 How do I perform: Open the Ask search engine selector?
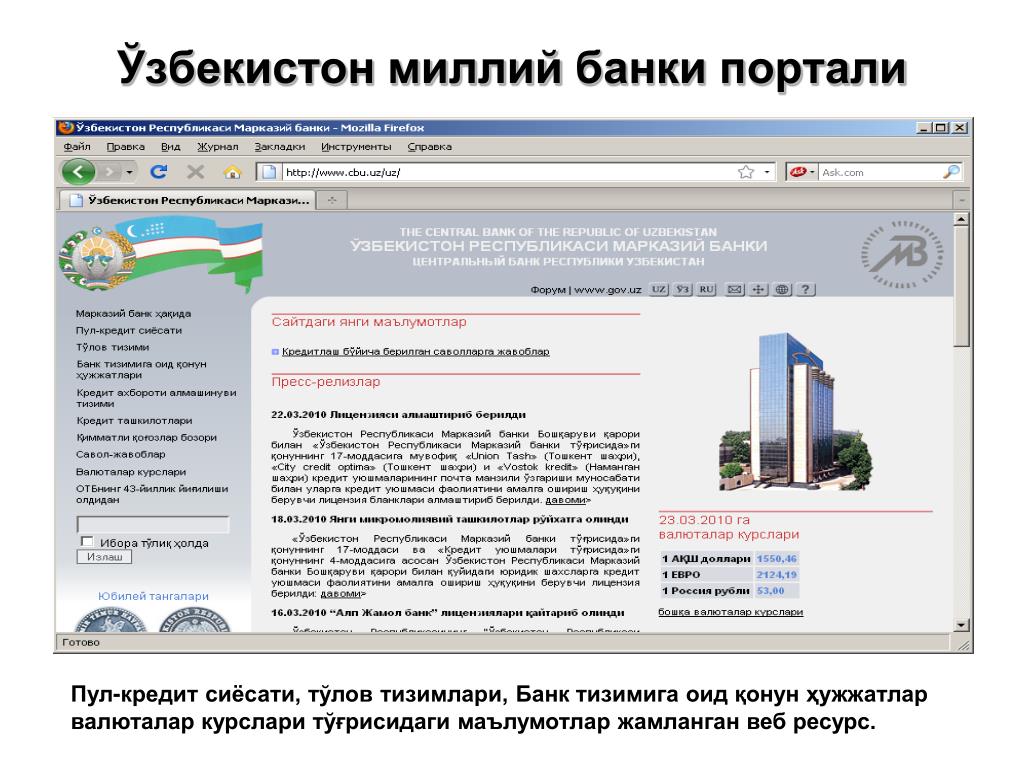tap(802, 172)
